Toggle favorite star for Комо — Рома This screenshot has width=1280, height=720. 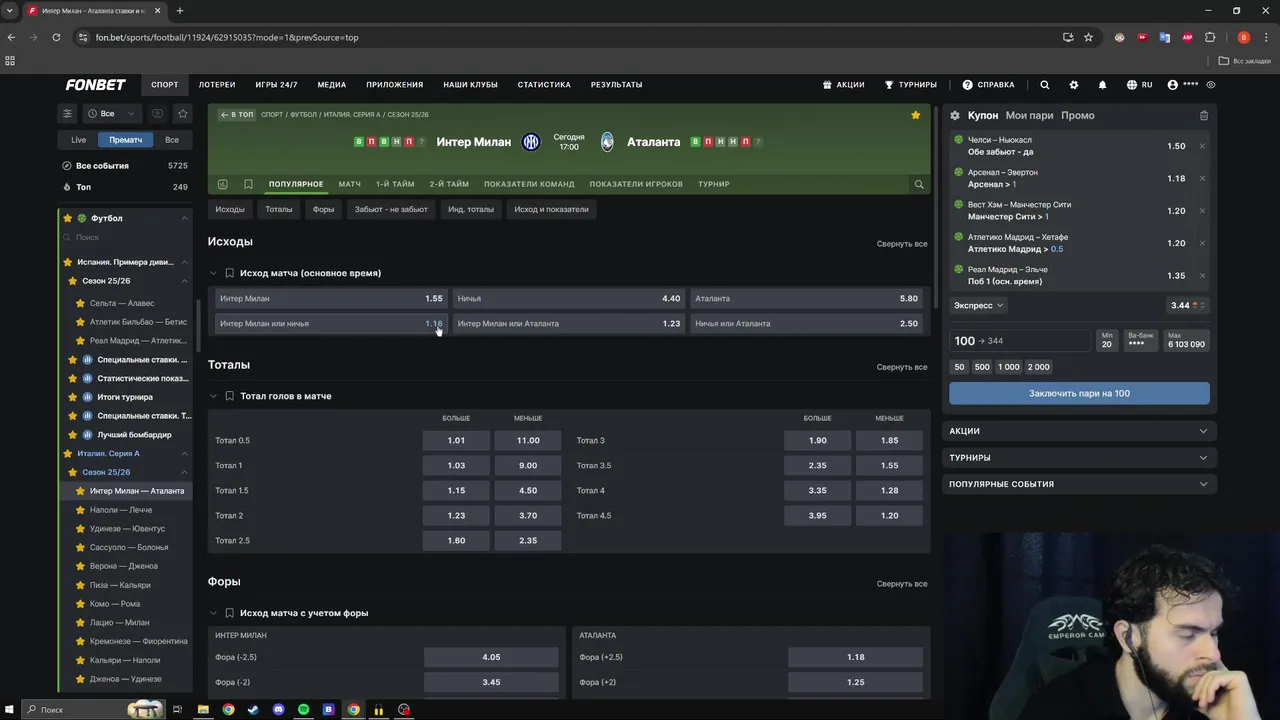[x=80, y=604]
